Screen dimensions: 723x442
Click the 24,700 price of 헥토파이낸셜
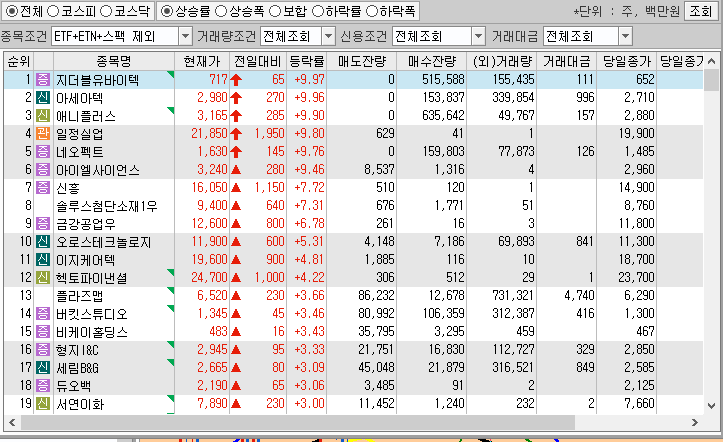click(209, 277)
